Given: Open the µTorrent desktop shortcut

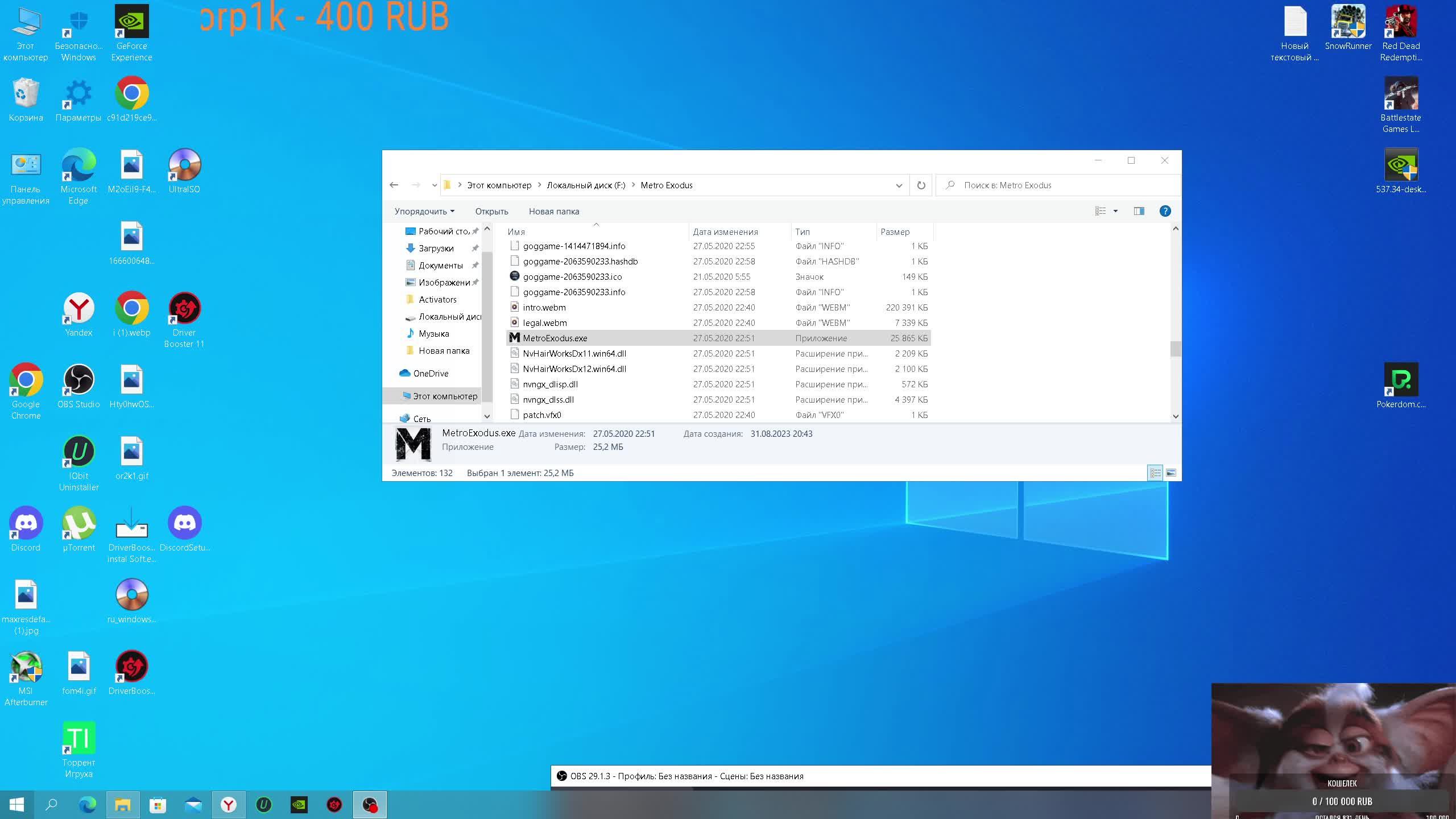Looking at the screenshot, I should tap(78, 523).
